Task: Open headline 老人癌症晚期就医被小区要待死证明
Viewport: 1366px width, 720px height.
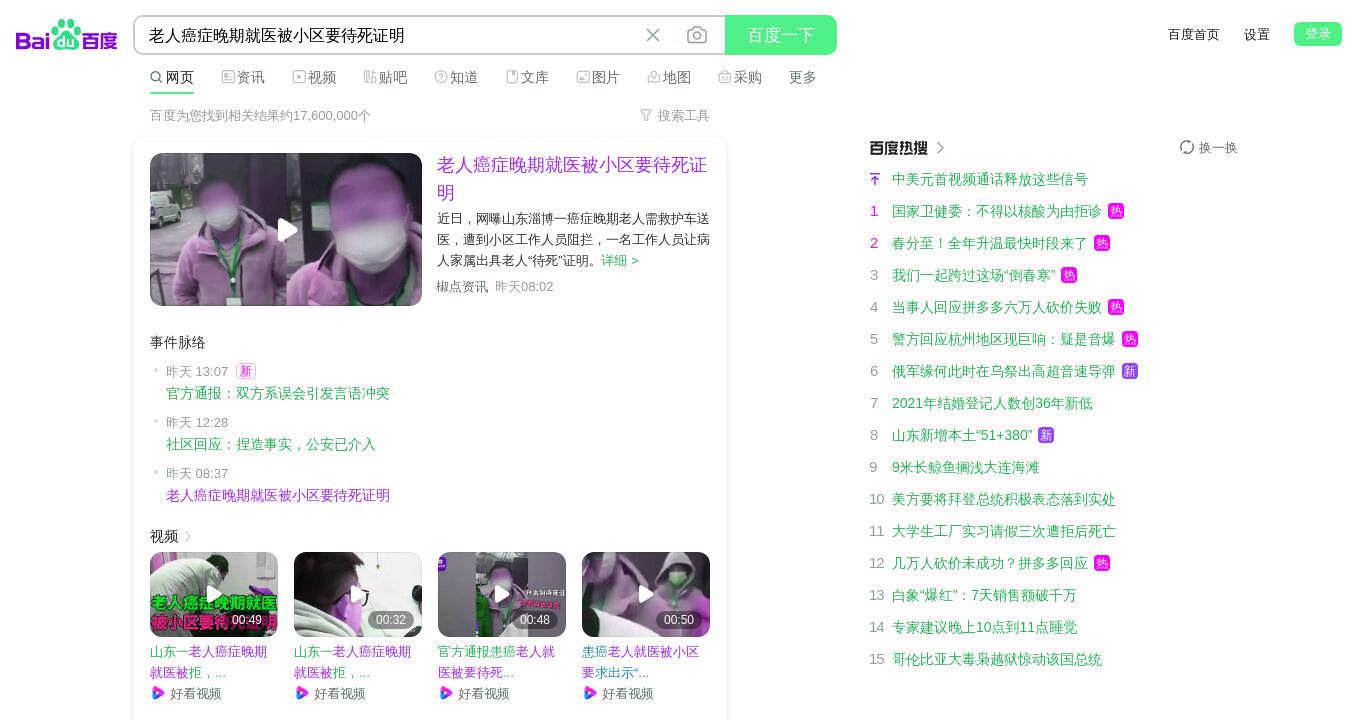Action: pyautogui.click(x=572, y=178)
